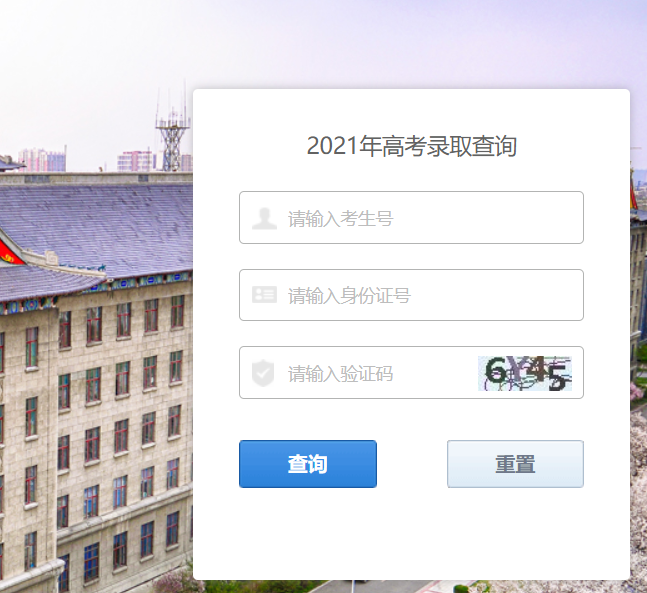Click the hazy sky above the login card
647x593 pixels.
(x=413, y=41)
